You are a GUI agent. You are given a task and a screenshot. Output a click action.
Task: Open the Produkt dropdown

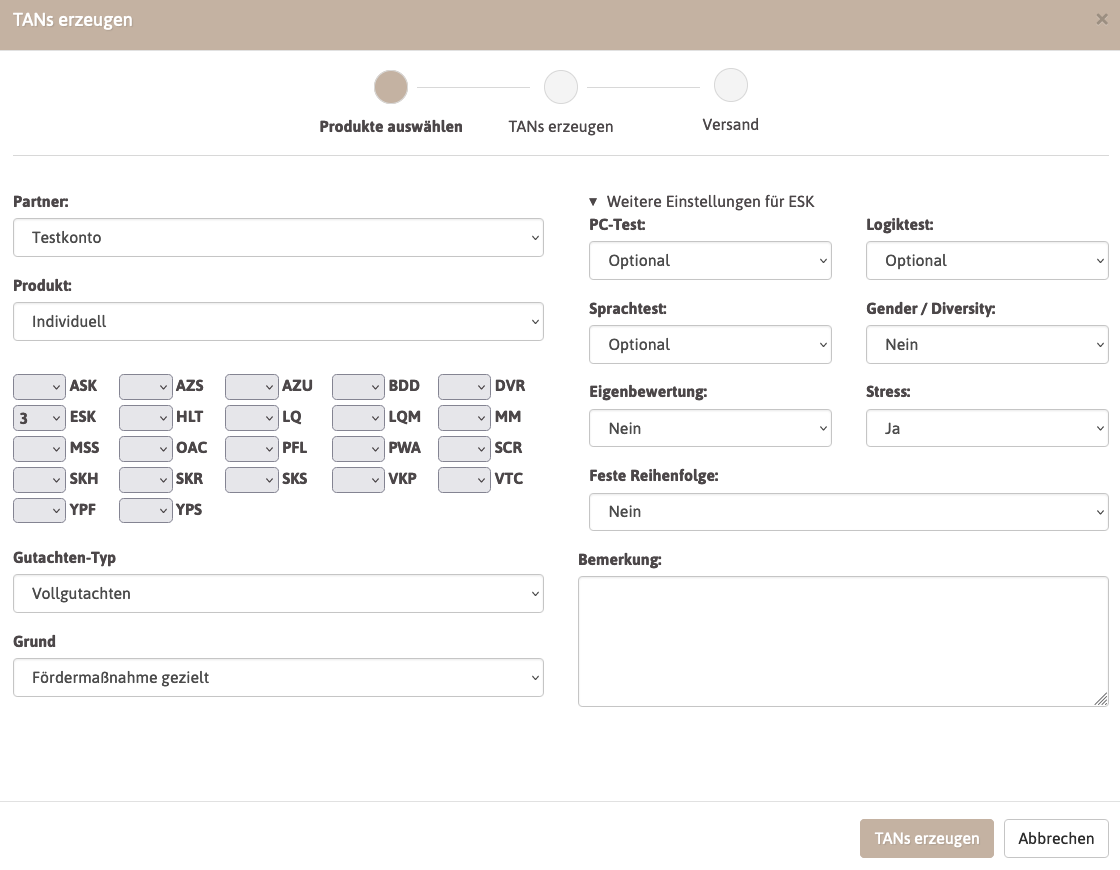[x=278, y=322]
